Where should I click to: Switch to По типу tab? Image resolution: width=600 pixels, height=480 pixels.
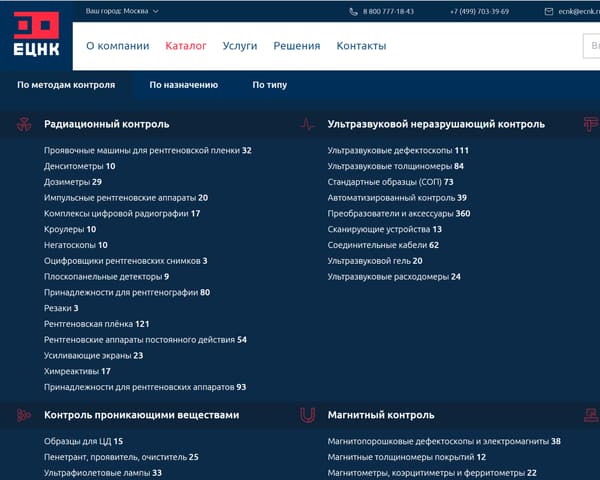(269, 85)
